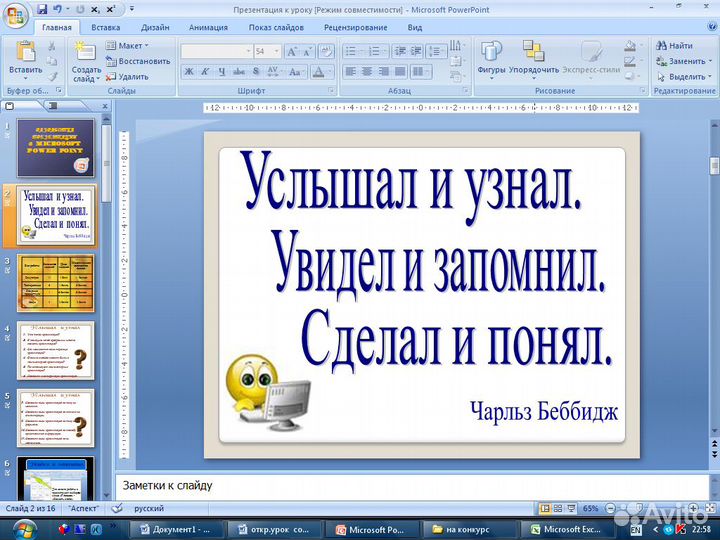
Task: Open Microsoft Excel taskbar button
Action: coord(564,529)
